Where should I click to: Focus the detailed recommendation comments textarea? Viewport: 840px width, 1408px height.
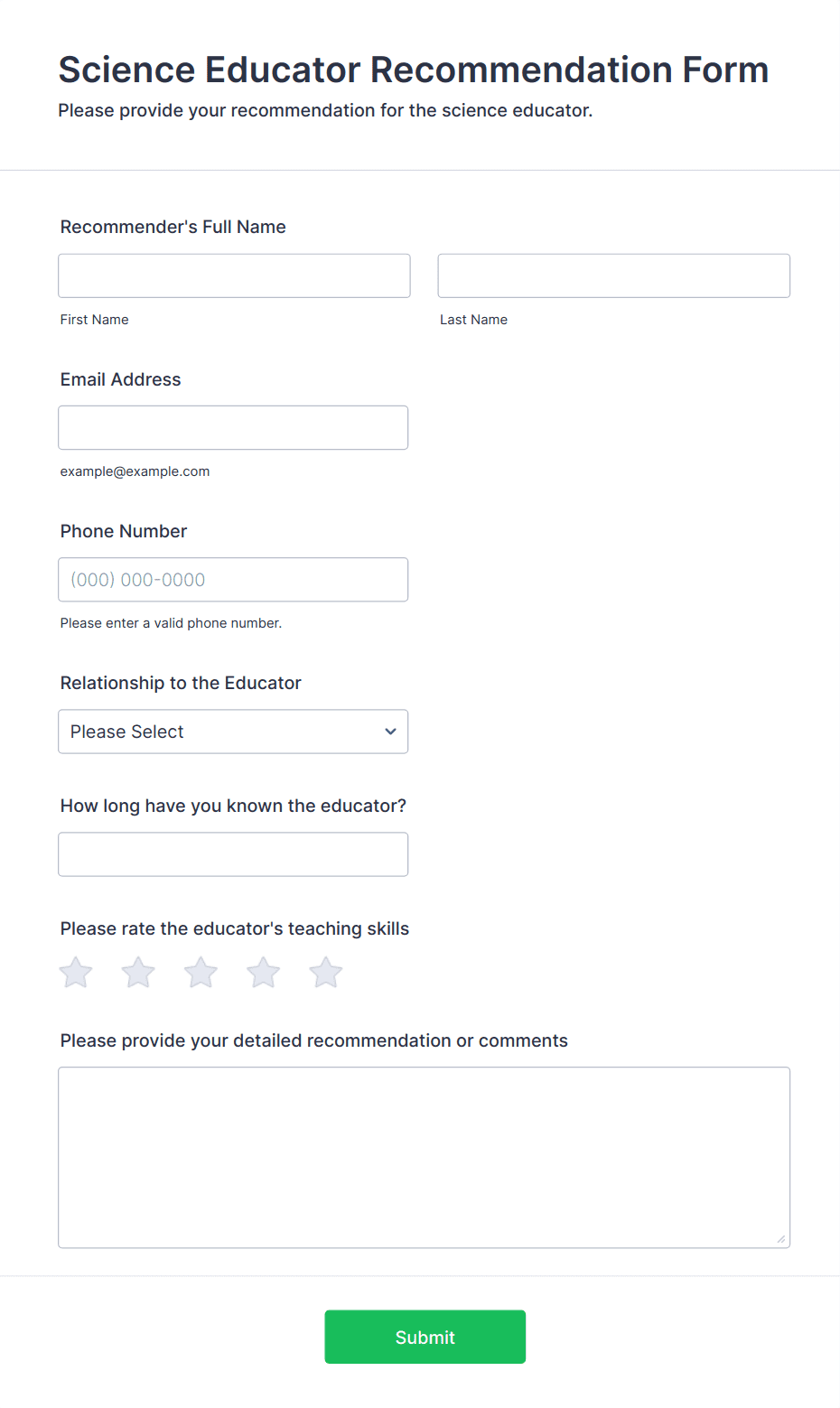click(424, 1157)
